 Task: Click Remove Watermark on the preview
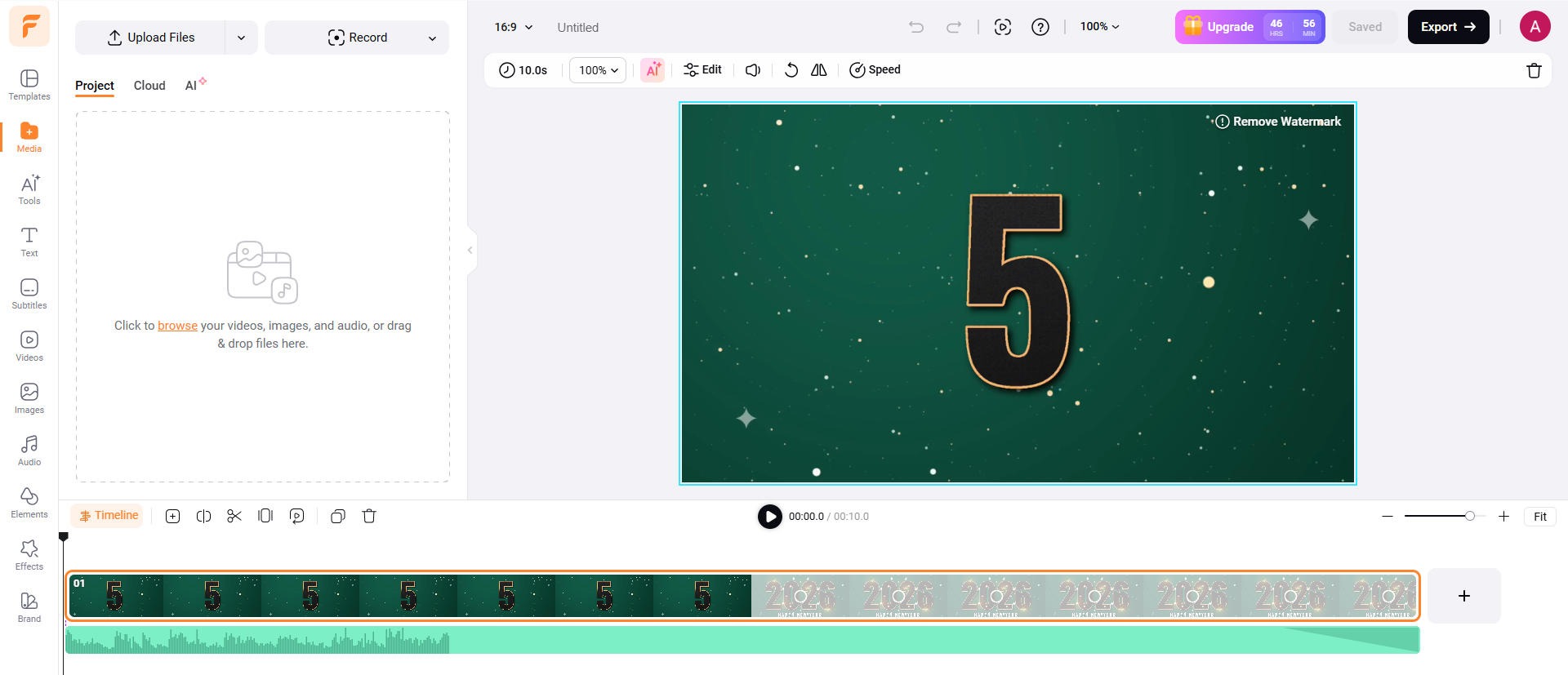coord(1278,122)
